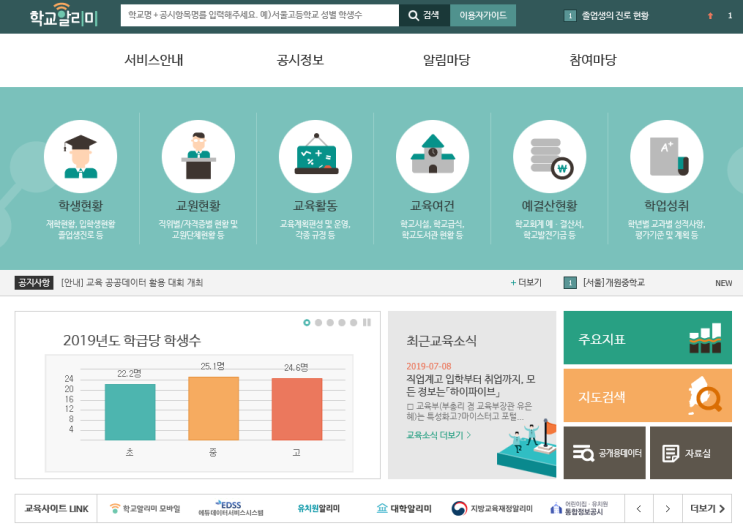Open the 주요지표 green tile

(647, 337)
